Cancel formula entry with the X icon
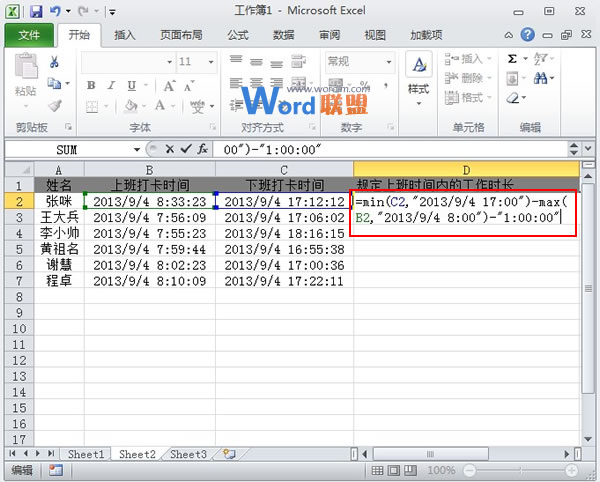 (x=169, y=148)
